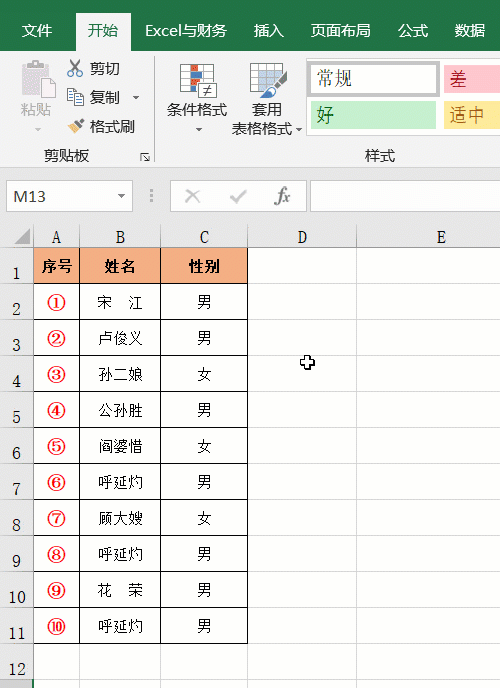Select 呼延灼 cell in row 11
Screen dimensions: 500x688
(120, 626)
